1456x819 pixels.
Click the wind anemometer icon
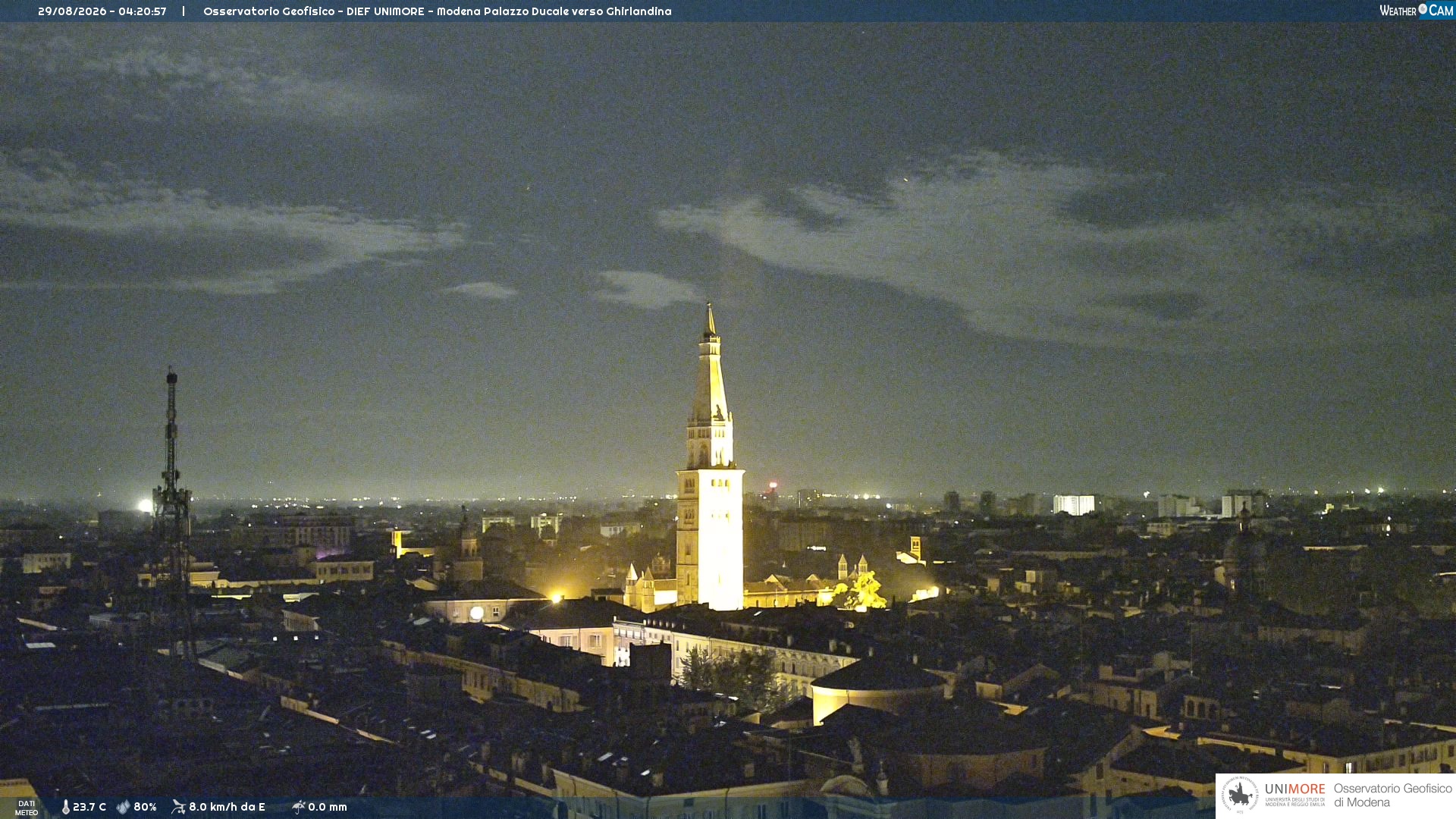coord(179,807)
